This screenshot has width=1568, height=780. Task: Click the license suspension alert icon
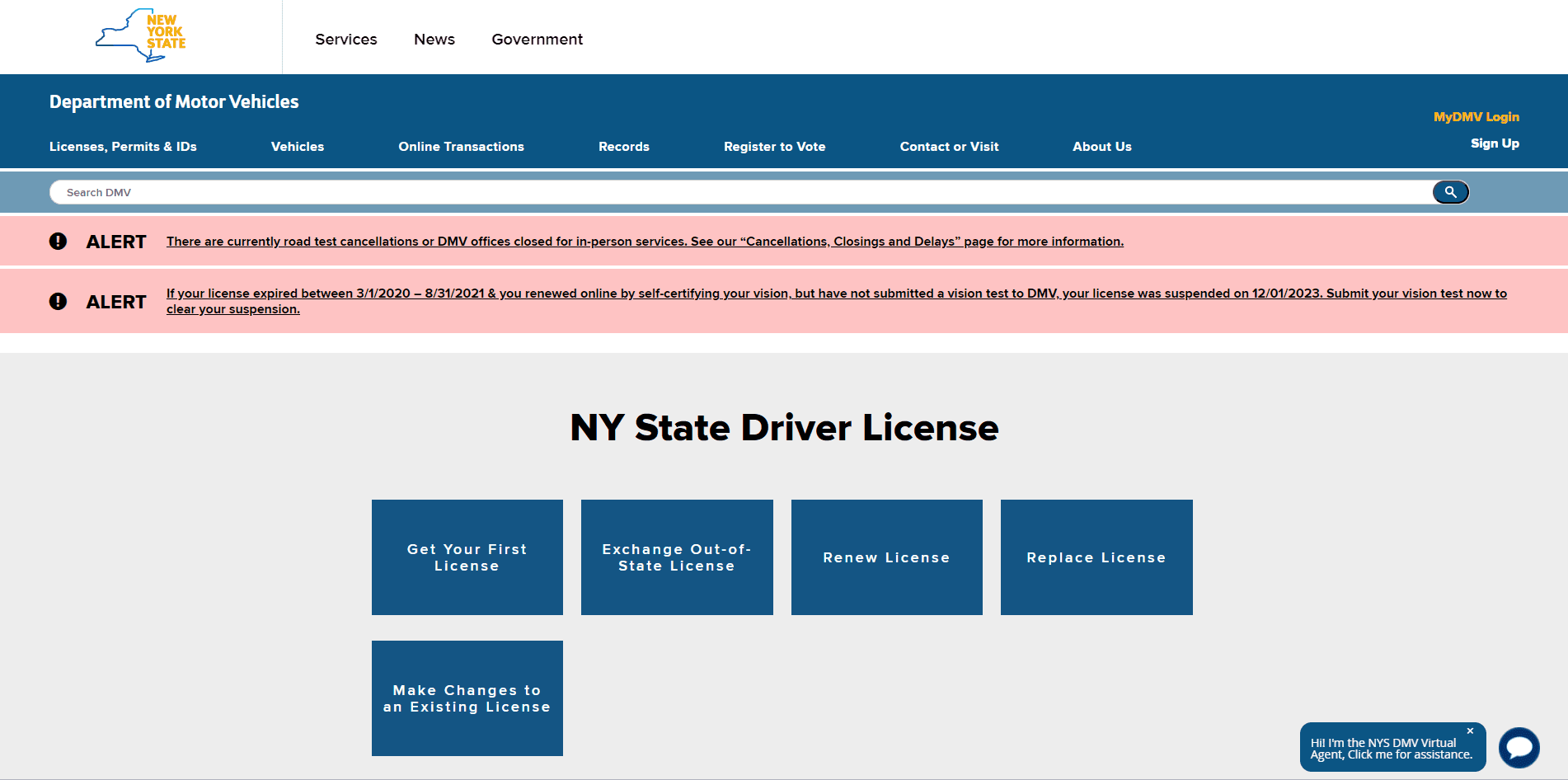[58, 301]
